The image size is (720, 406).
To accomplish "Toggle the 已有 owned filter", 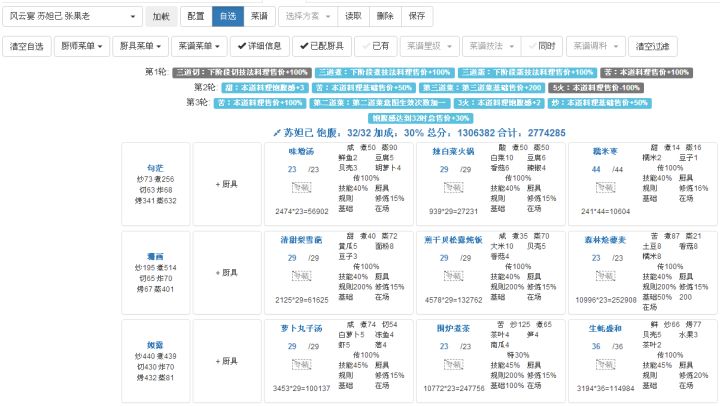I will 376,46.
